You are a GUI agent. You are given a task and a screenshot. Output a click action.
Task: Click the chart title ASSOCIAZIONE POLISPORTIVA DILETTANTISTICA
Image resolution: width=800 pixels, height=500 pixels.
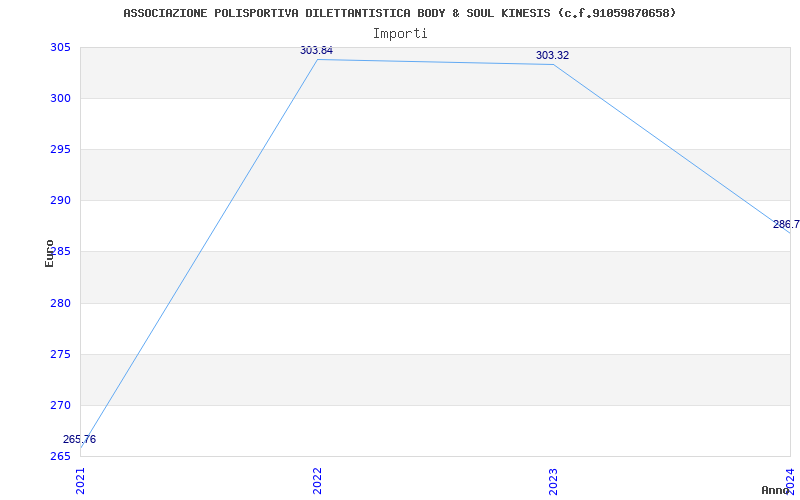coord(399,13)
